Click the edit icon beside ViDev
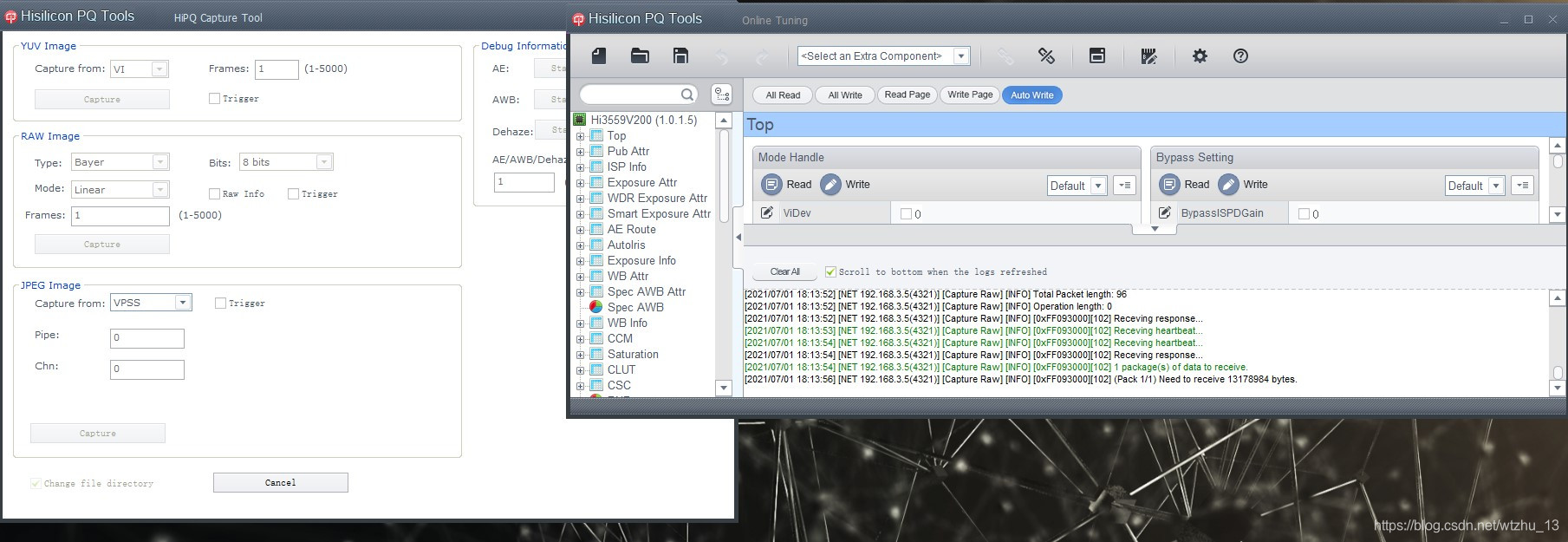This screenshot has width=1568, height=542. pyautogui.click(x=767, y=213)
